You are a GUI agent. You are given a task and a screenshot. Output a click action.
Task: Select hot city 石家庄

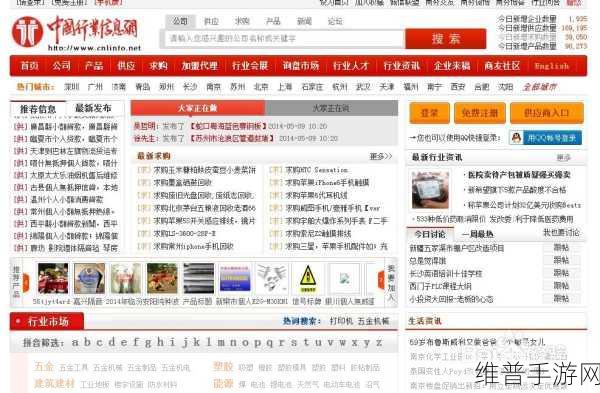click(x=312, y=87)
